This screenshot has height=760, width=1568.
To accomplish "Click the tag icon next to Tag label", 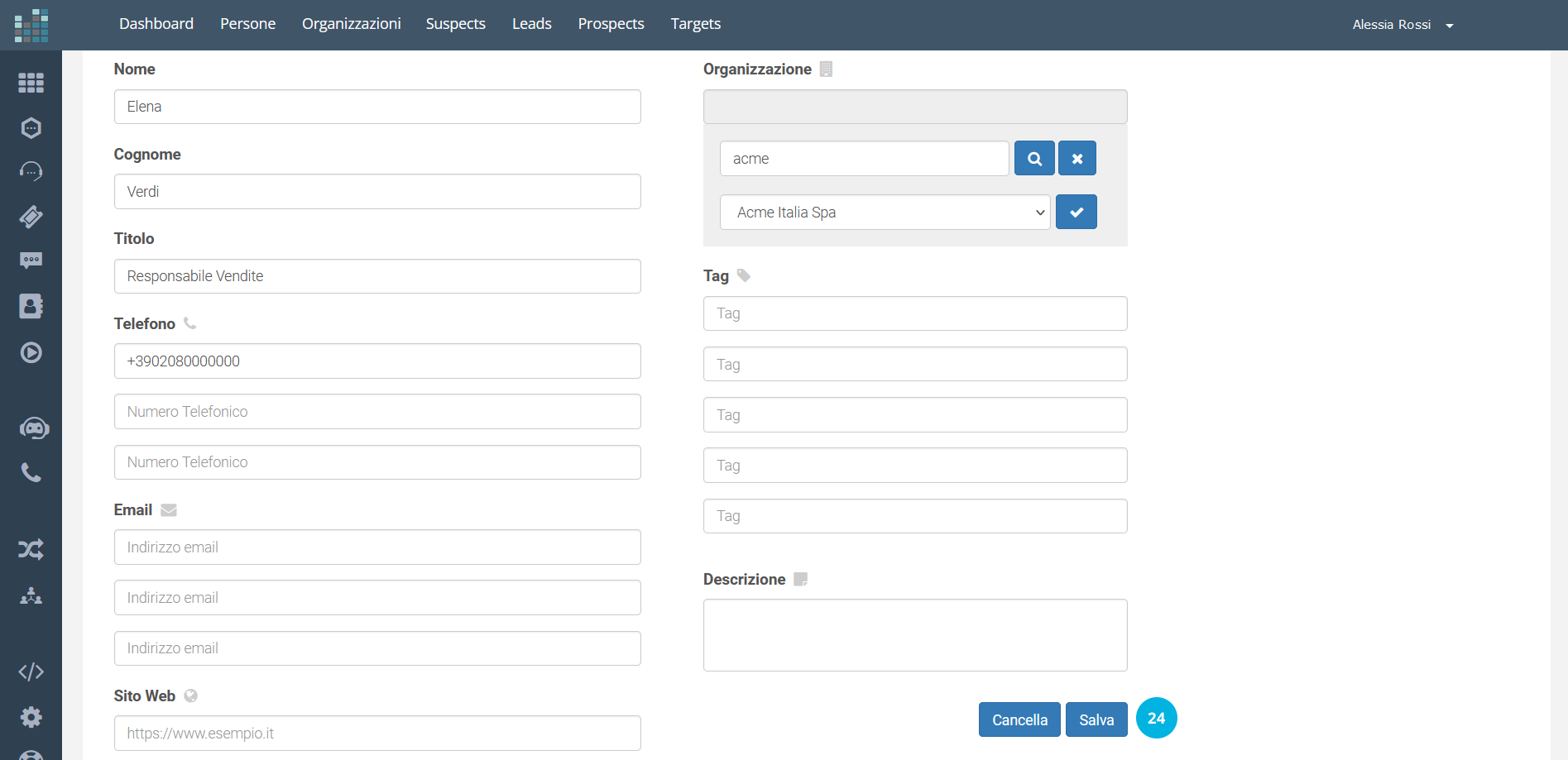I will coord(744,275).
